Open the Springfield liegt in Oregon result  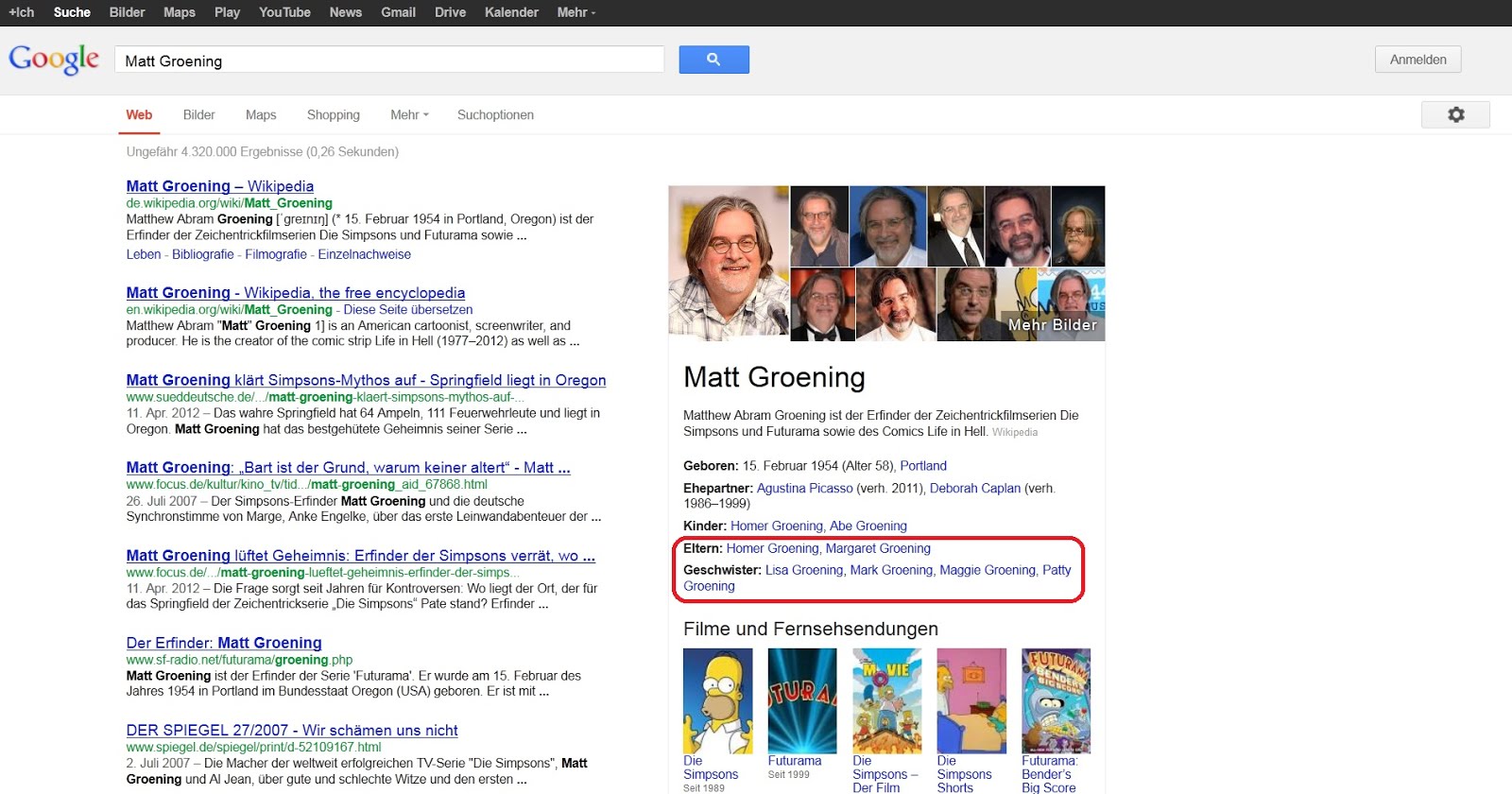point(366,380)
